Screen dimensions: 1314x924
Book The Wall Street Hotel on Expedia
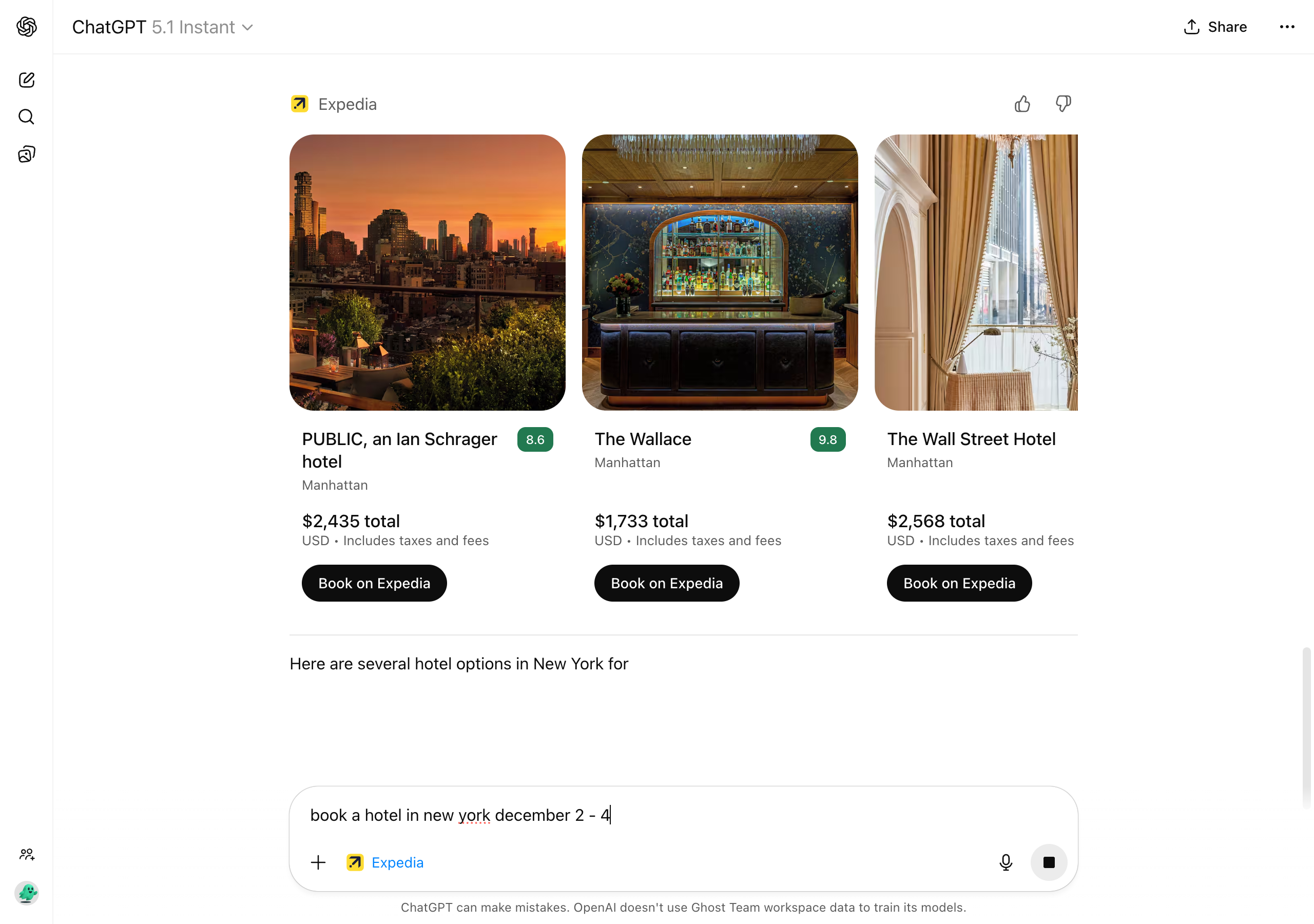click(959, 583)
